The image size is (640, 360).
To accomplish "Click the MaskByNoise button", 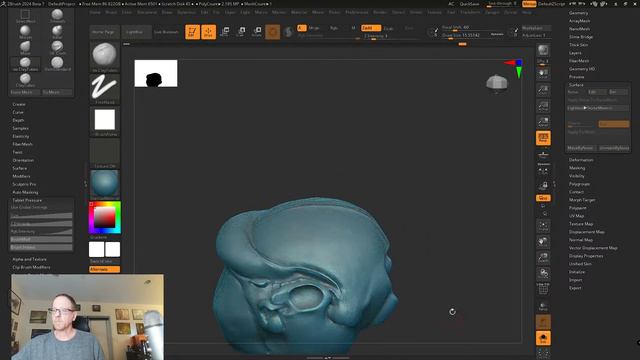I will coord(580,148).
